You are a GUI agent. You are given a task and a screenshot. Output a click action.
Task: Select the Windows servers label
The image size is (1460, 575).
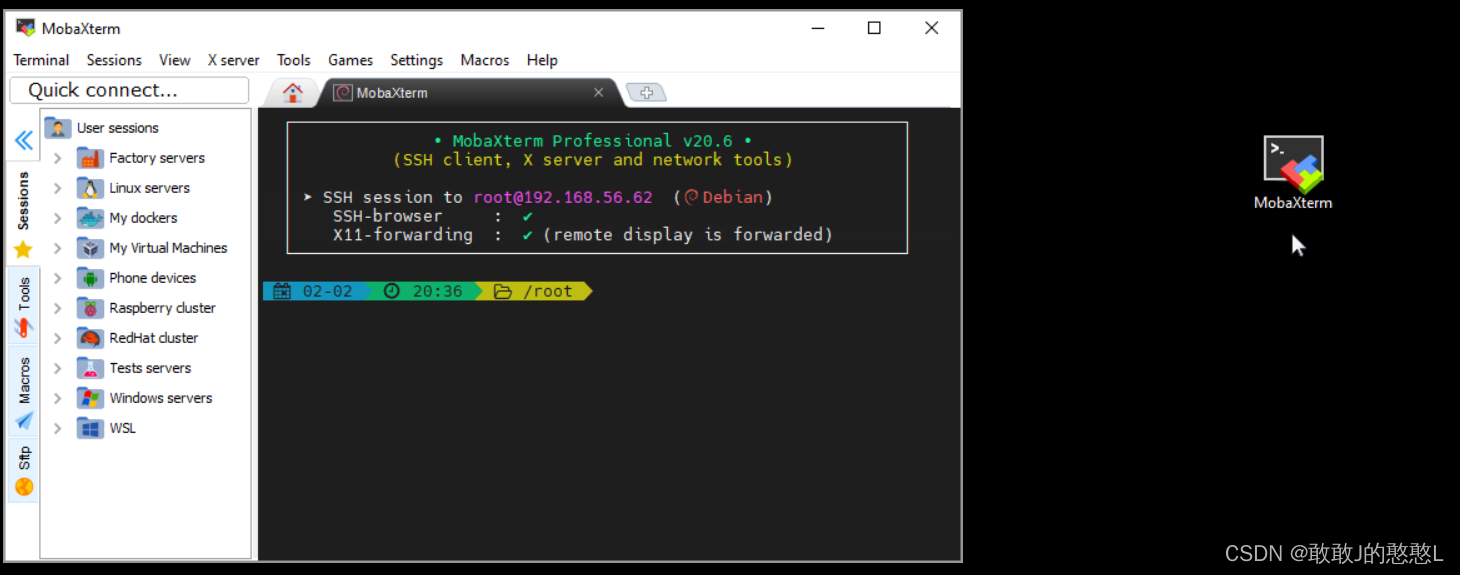[161, 398]
